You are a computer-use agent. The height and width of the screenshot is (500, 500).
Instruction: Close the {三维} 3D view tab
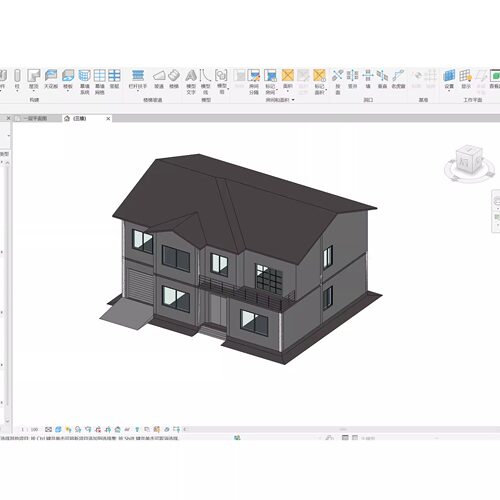pyautogui.click(x=108, y=118)
